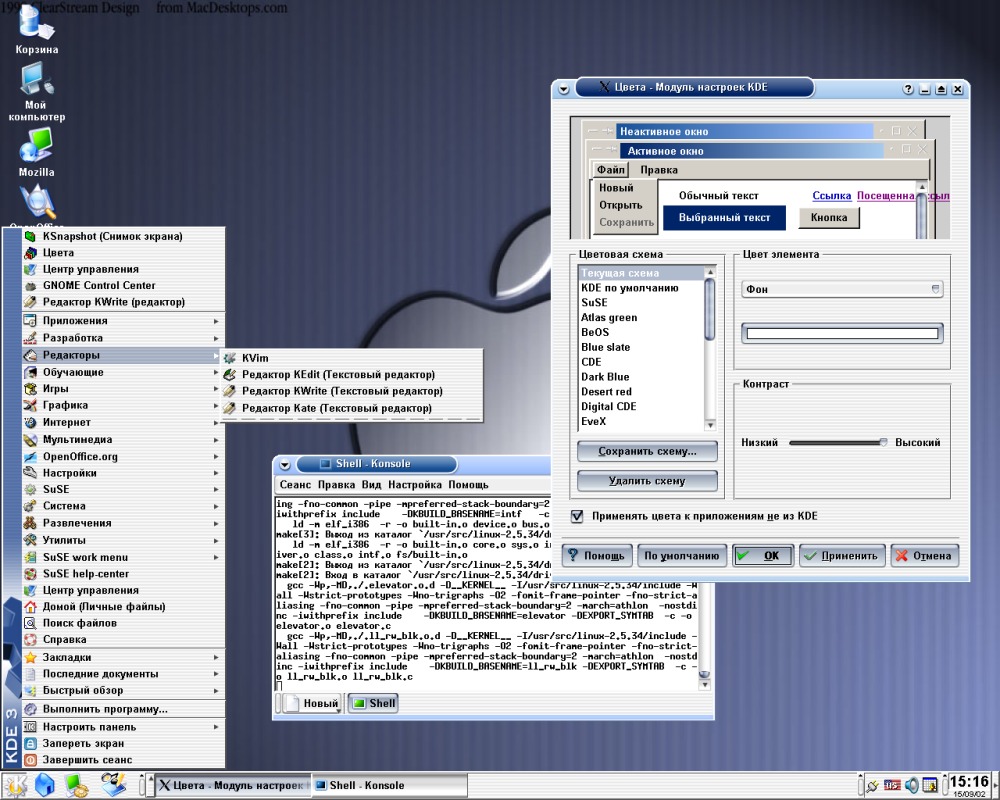Launch Редактор Kate (Текстовый редактор)
The width and height of the screenshot is (1000, 800).
click(352, 408)
